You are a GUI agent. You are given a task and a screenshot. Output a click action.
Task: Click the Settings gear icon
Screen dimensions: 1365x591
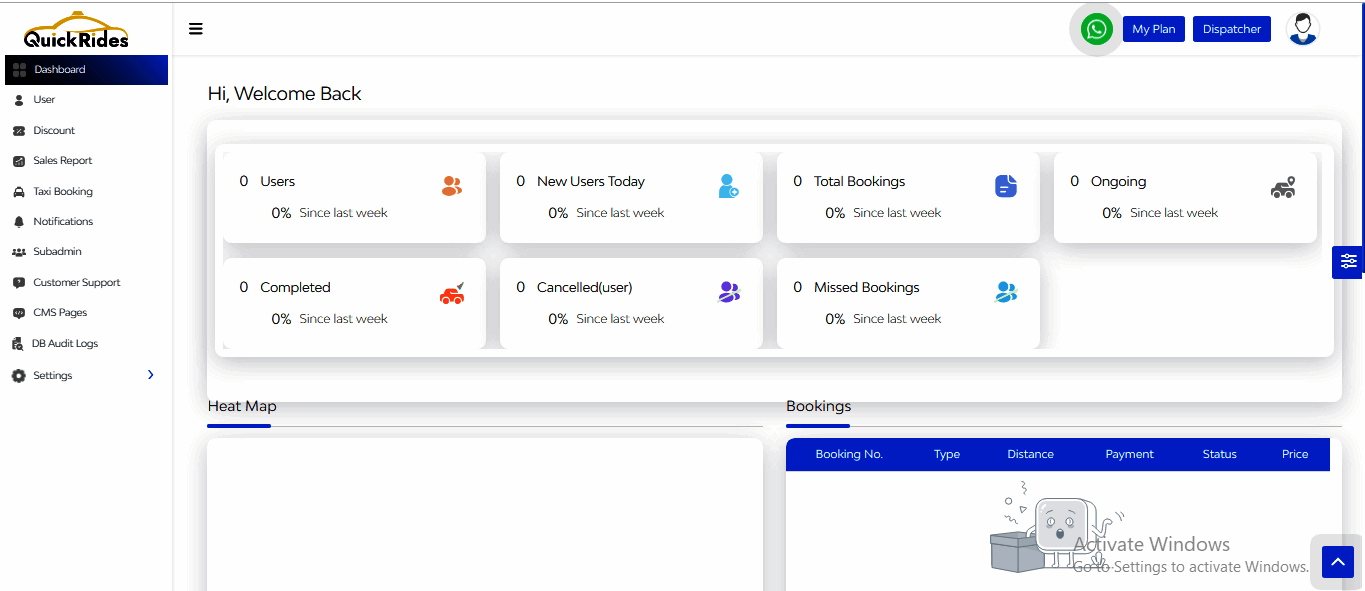[18, 376]
